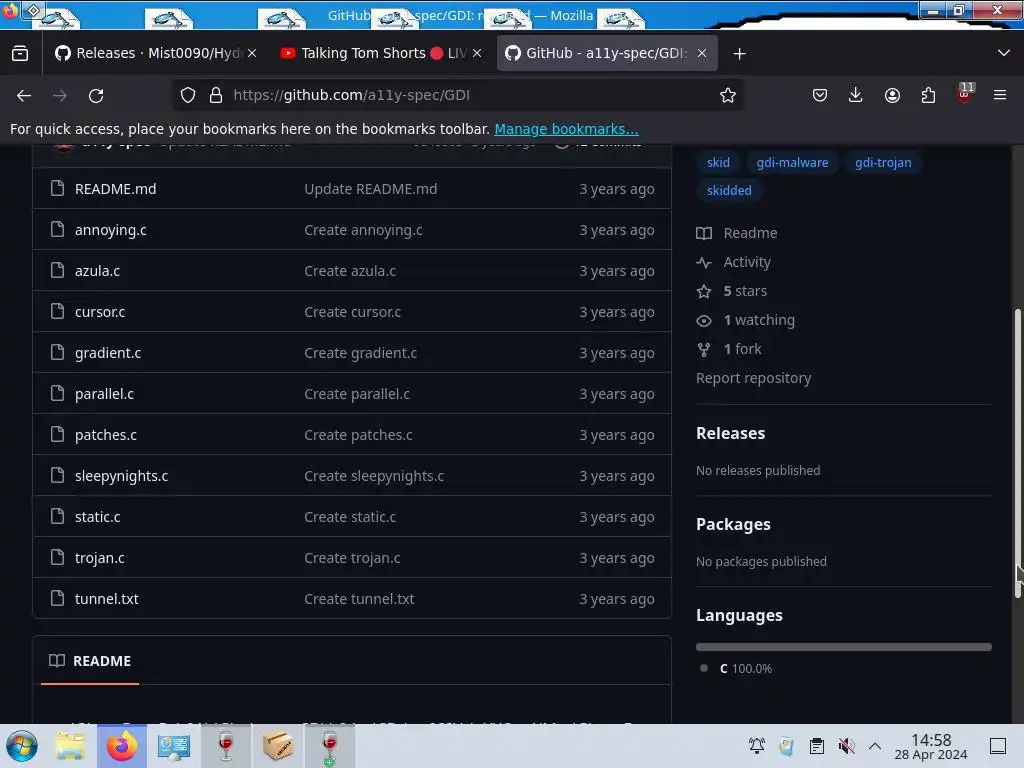Close the Releases Mist0090 tab
The height and width of the screenshot is (768, 1024).
click(x=252, y=54)
